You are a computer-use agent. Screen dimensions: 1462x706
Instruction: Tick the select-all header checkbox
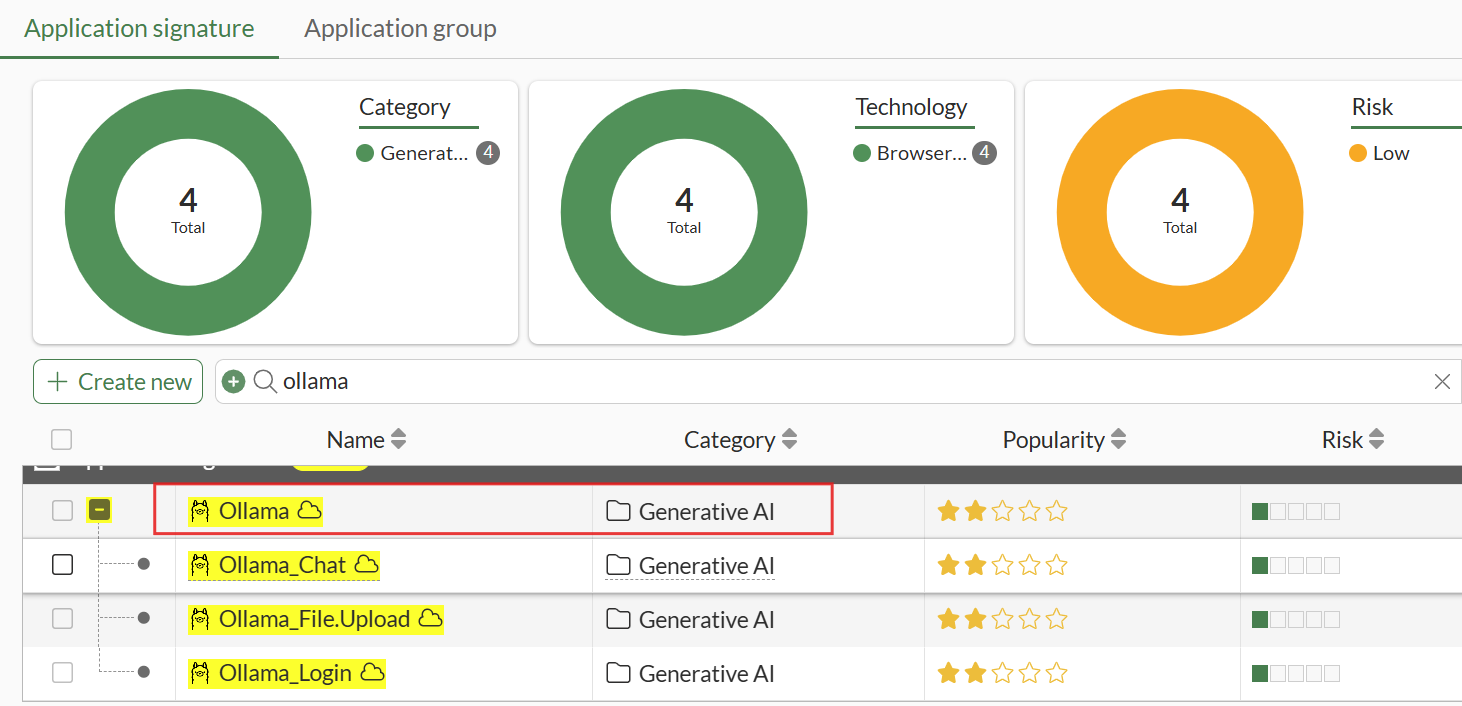click(x=62, y=439)
